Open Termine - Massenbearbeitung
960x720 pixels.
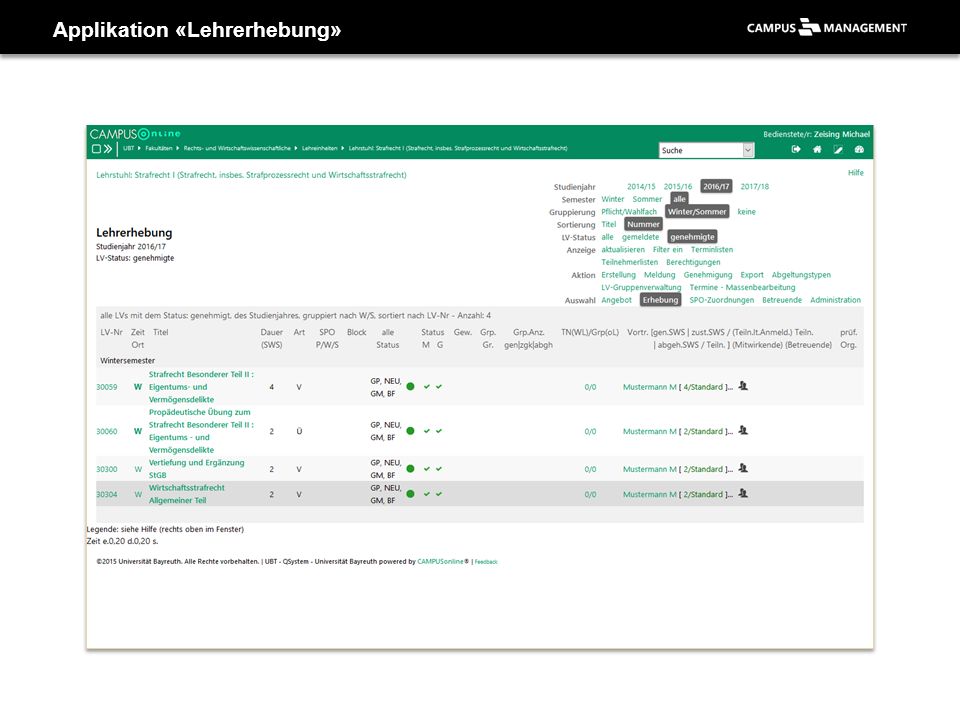coord(743,288)
